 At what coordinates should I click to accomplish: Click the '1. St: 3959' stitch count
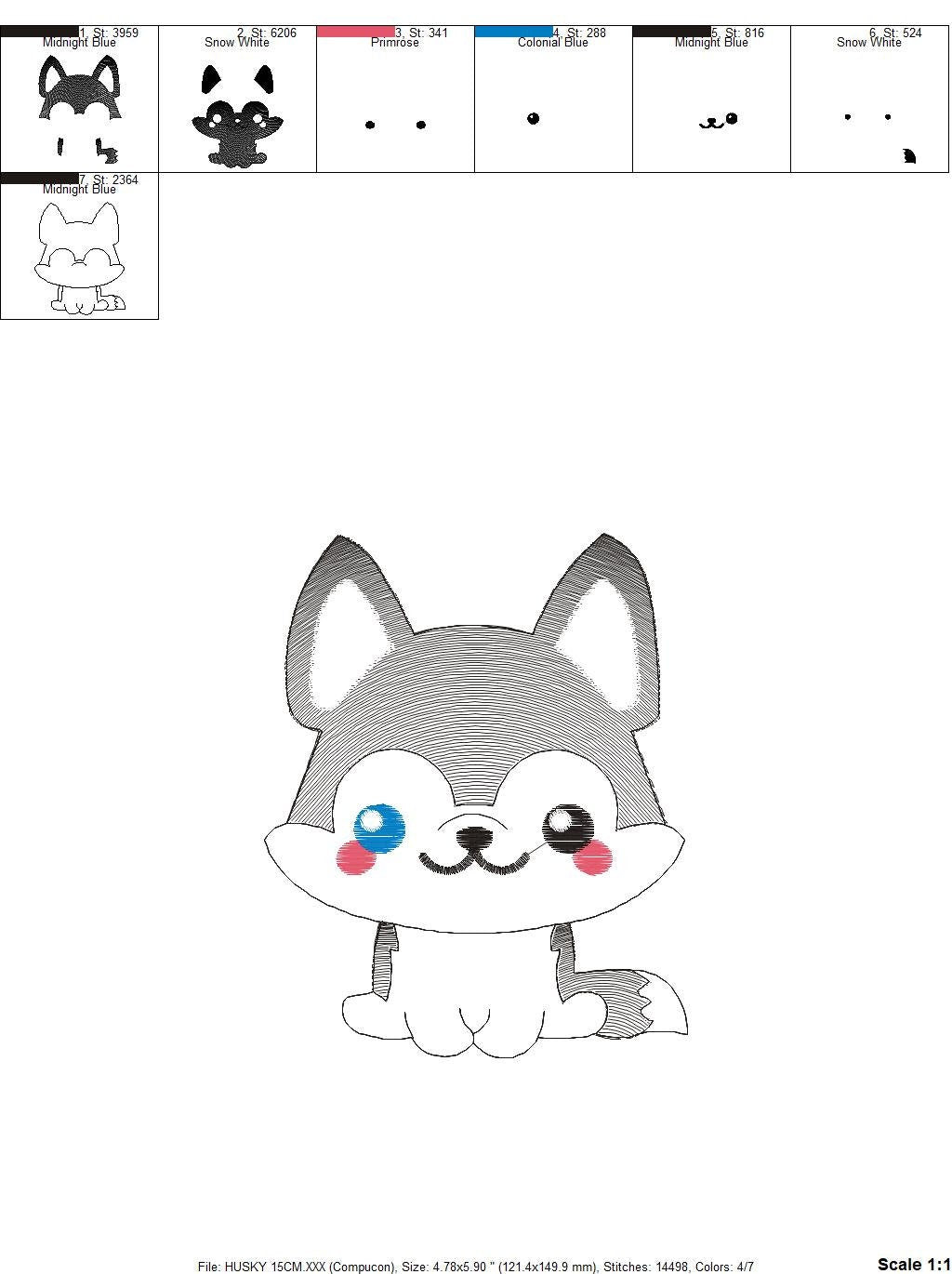[109, 33]
